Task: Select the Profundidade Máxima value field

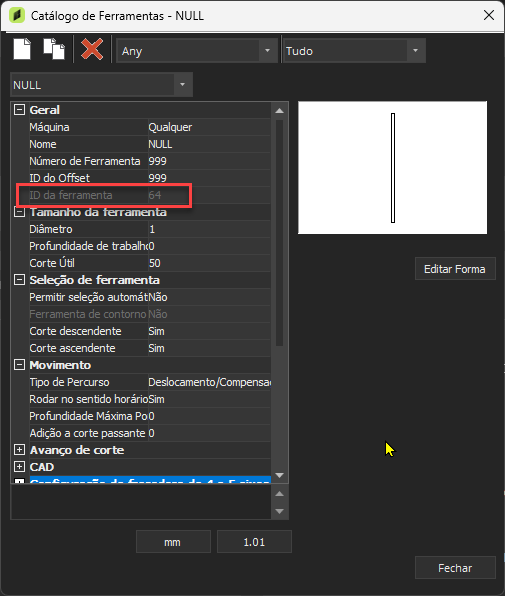Action: point(209,416)
